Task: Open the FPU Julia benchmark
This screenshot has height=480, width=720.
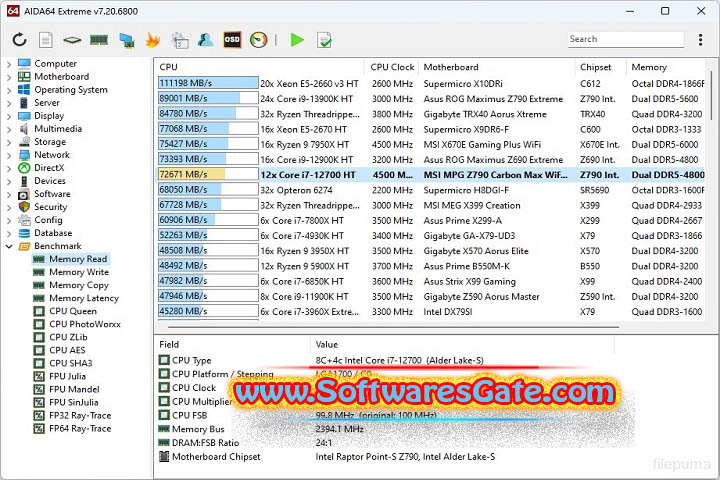Action: click(x=68, y=376)
